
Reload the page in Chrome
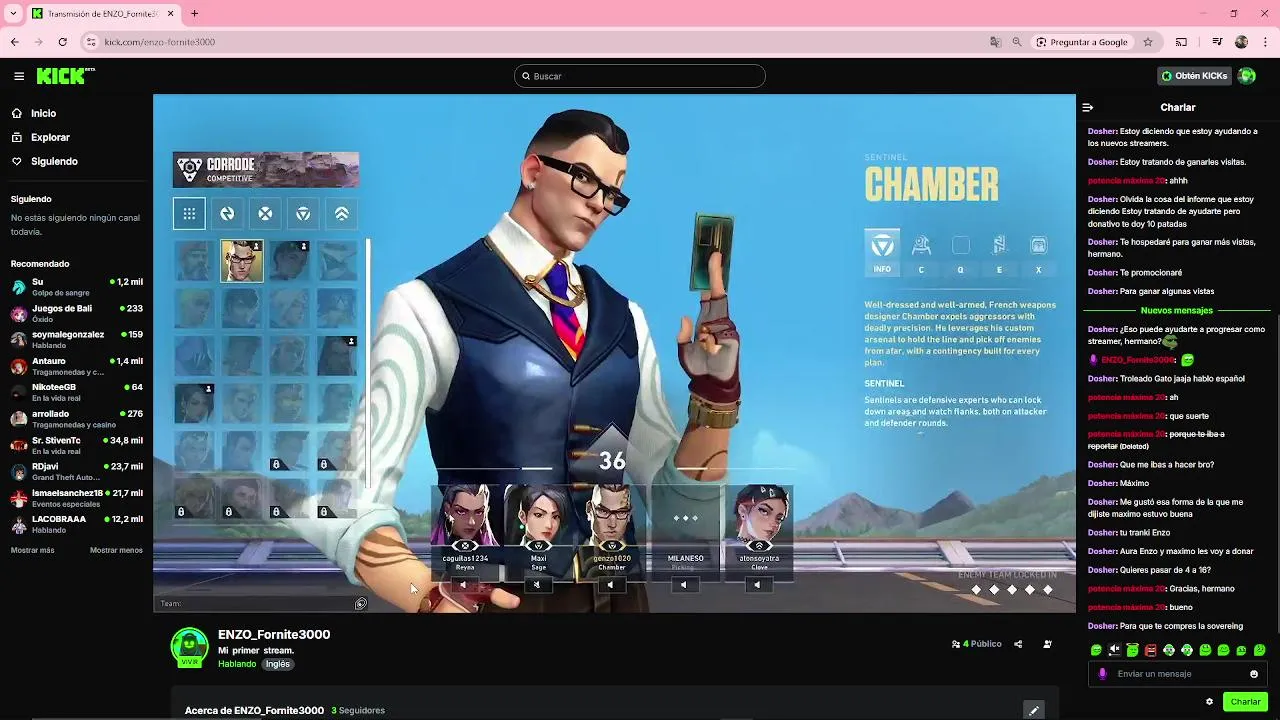(62, 42)
